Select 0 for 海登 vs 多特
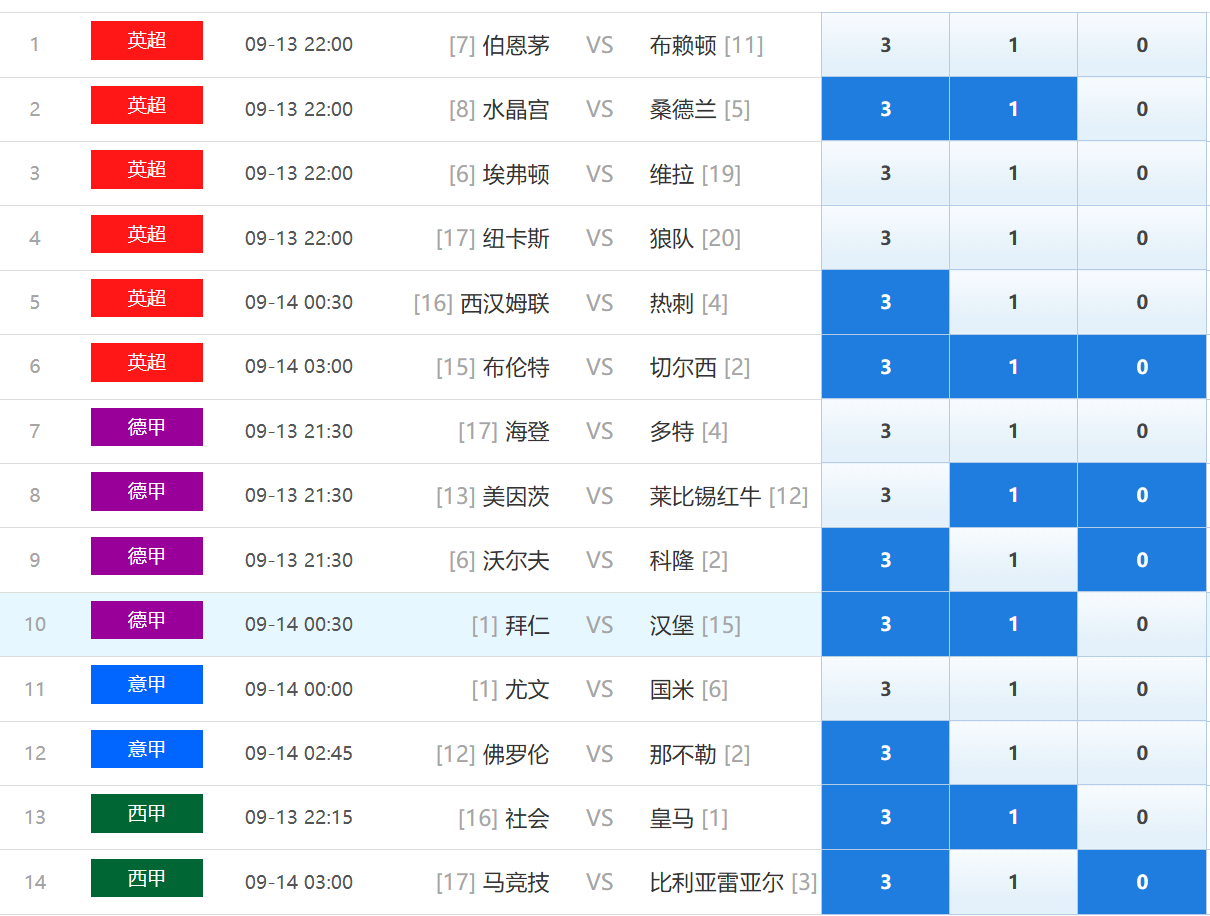 1142,431
